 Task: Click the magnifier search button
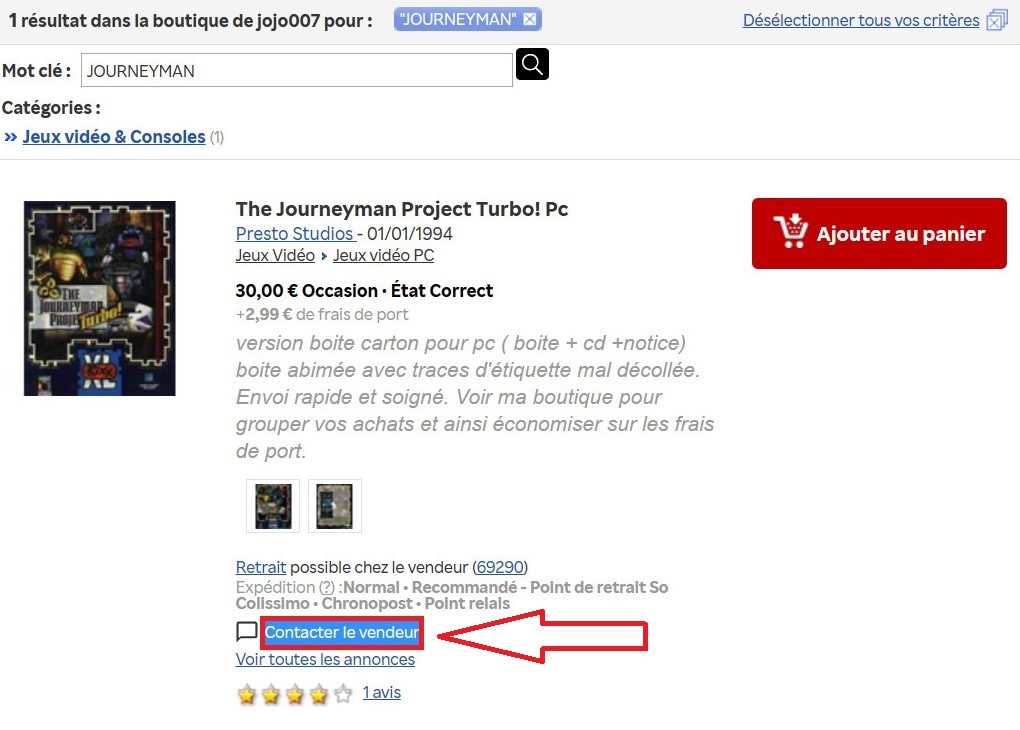pyautogui.click(x=532, y=64)
